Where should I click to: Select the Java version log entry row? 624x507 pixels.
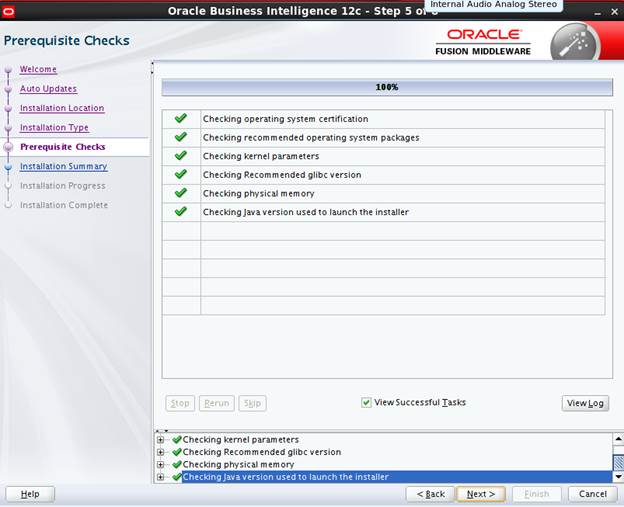285,477
